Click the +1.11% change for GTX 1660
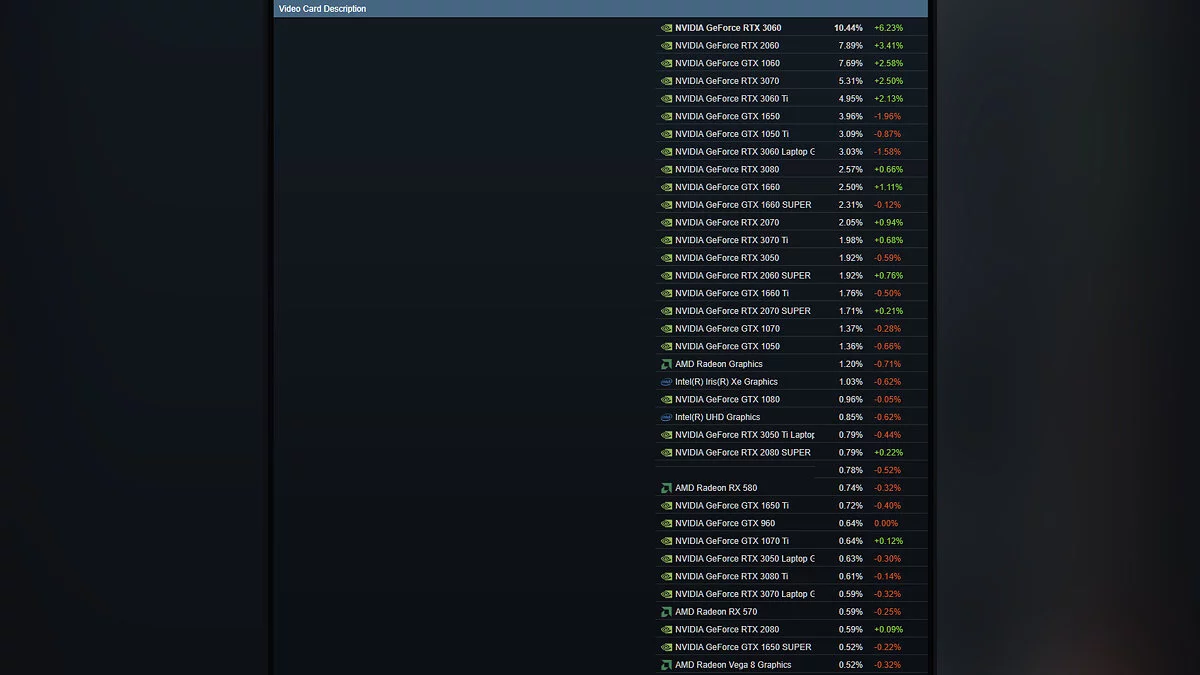The image size is (1200, 675). point(888,187)
